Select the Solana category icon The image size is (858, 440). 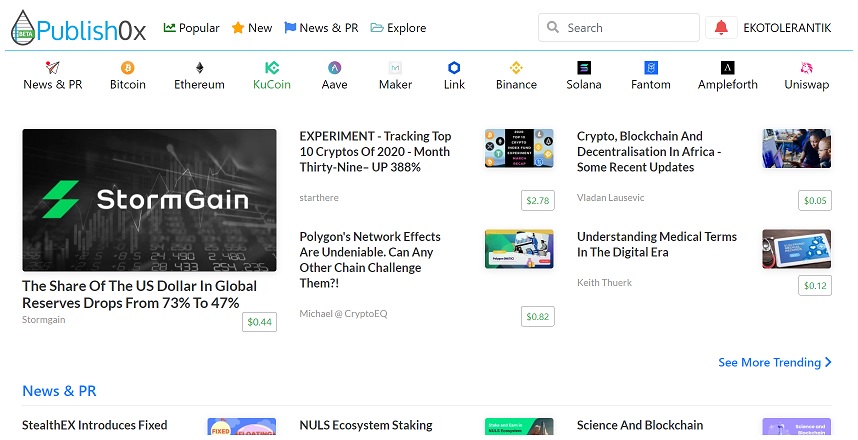coord(584,68)
